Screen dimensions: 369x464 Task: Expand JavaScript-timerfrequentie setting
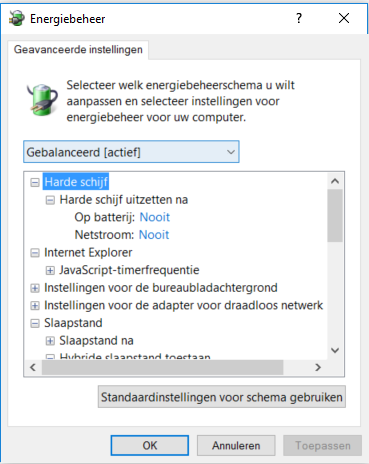click(50, 270)
